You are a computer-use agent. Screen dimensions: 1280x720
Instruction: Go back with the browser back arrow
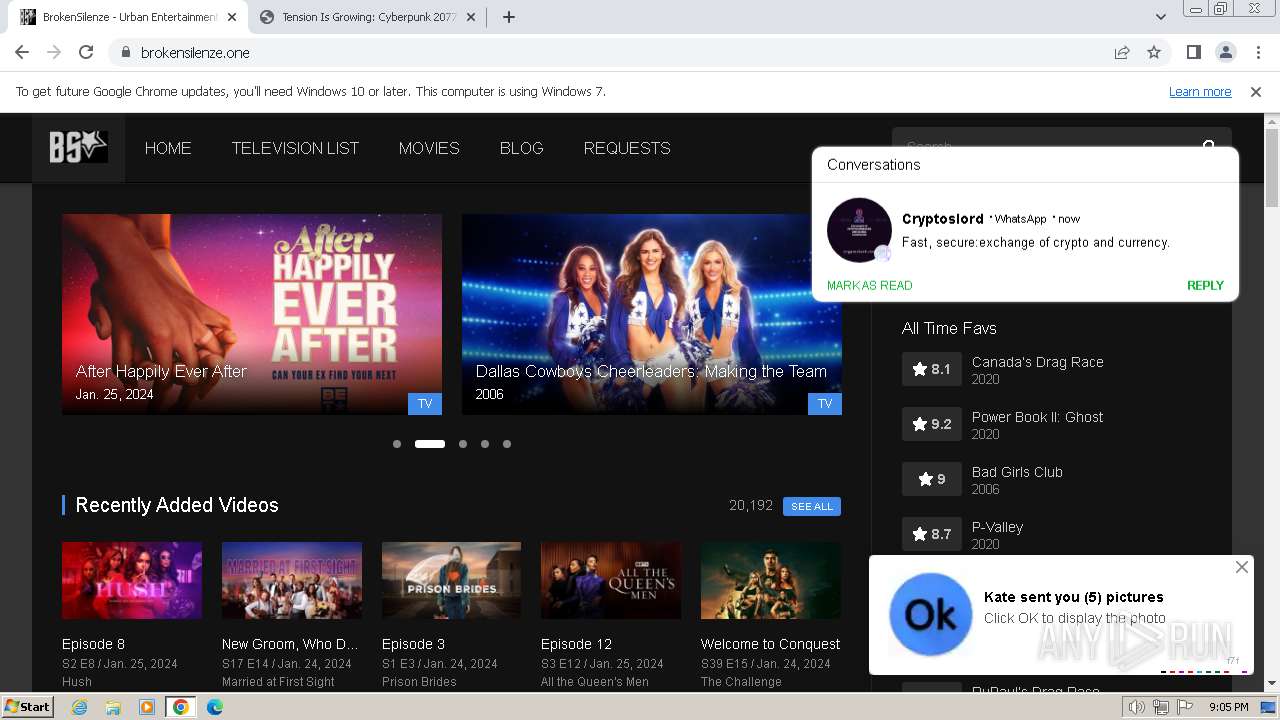tap(22, 53)
